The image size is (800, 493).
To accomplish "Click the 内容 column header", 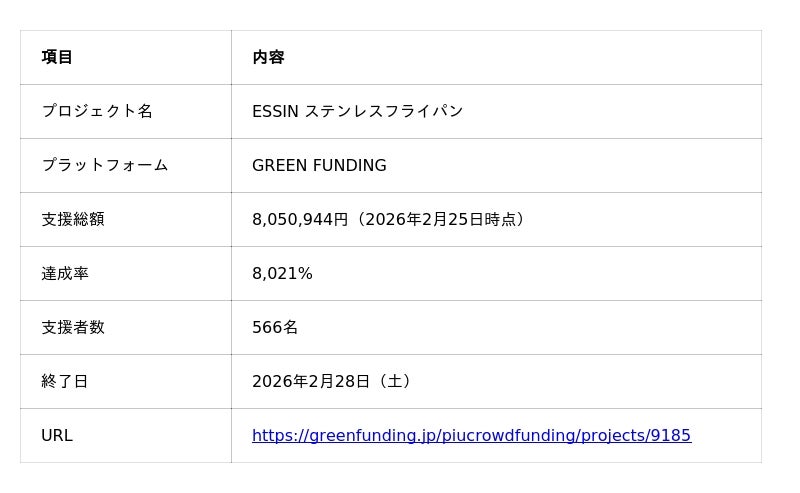I will (x=268, y=58).
